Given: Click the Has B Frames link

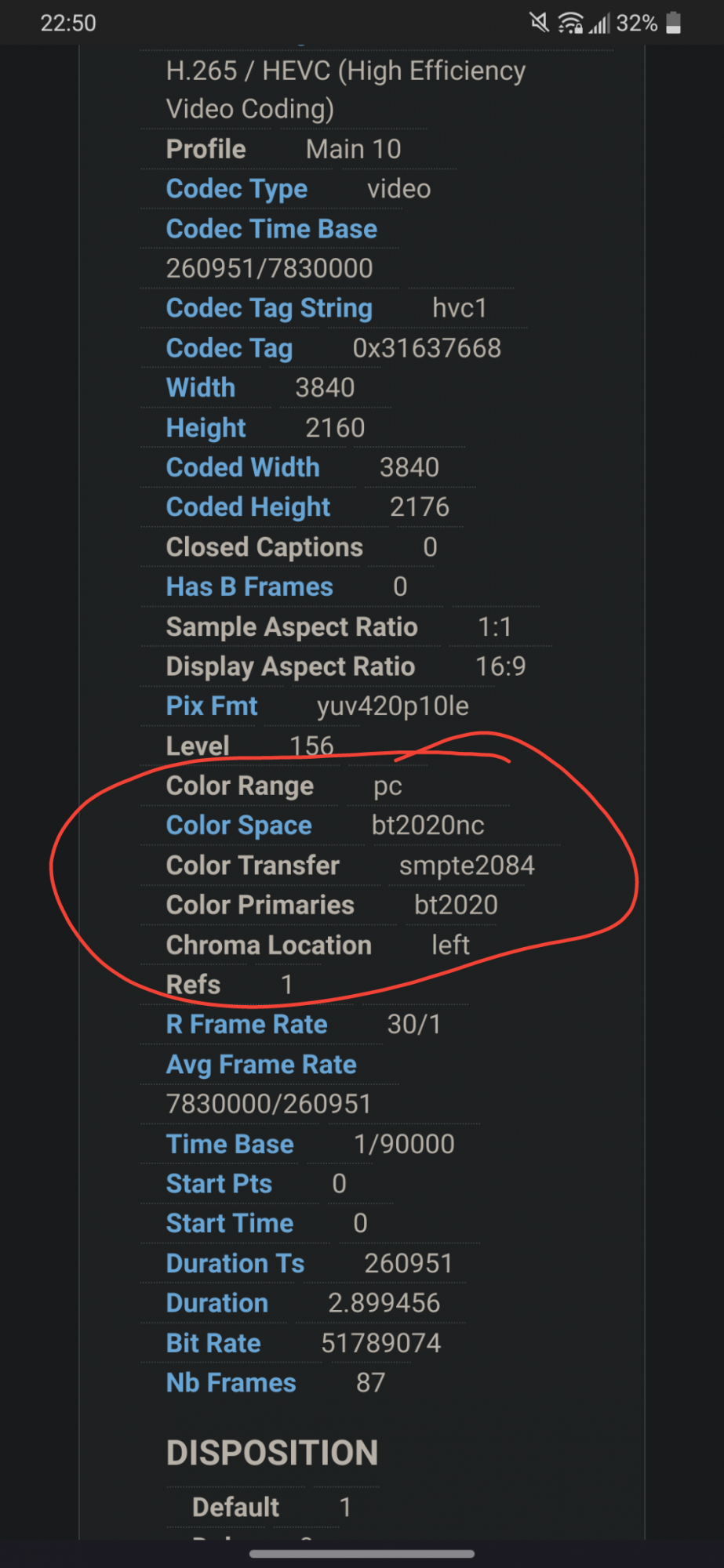Looking at the screenshot, I should click(249, 586).
